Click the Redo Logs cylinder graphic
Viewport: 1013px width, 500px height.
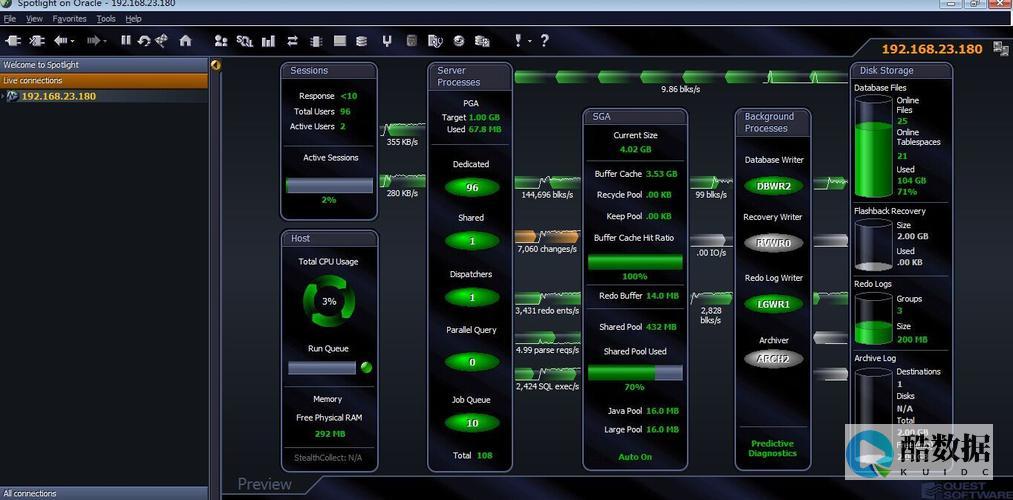pos(873,318)
